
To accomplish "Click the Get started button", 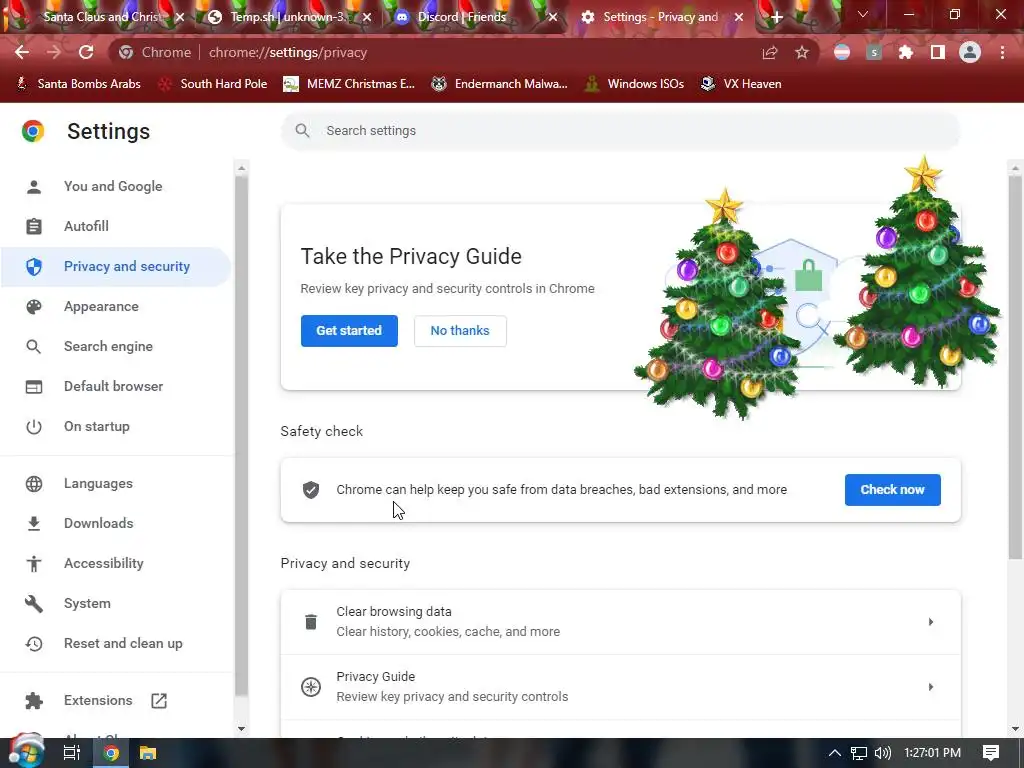I will click(349, 330).
